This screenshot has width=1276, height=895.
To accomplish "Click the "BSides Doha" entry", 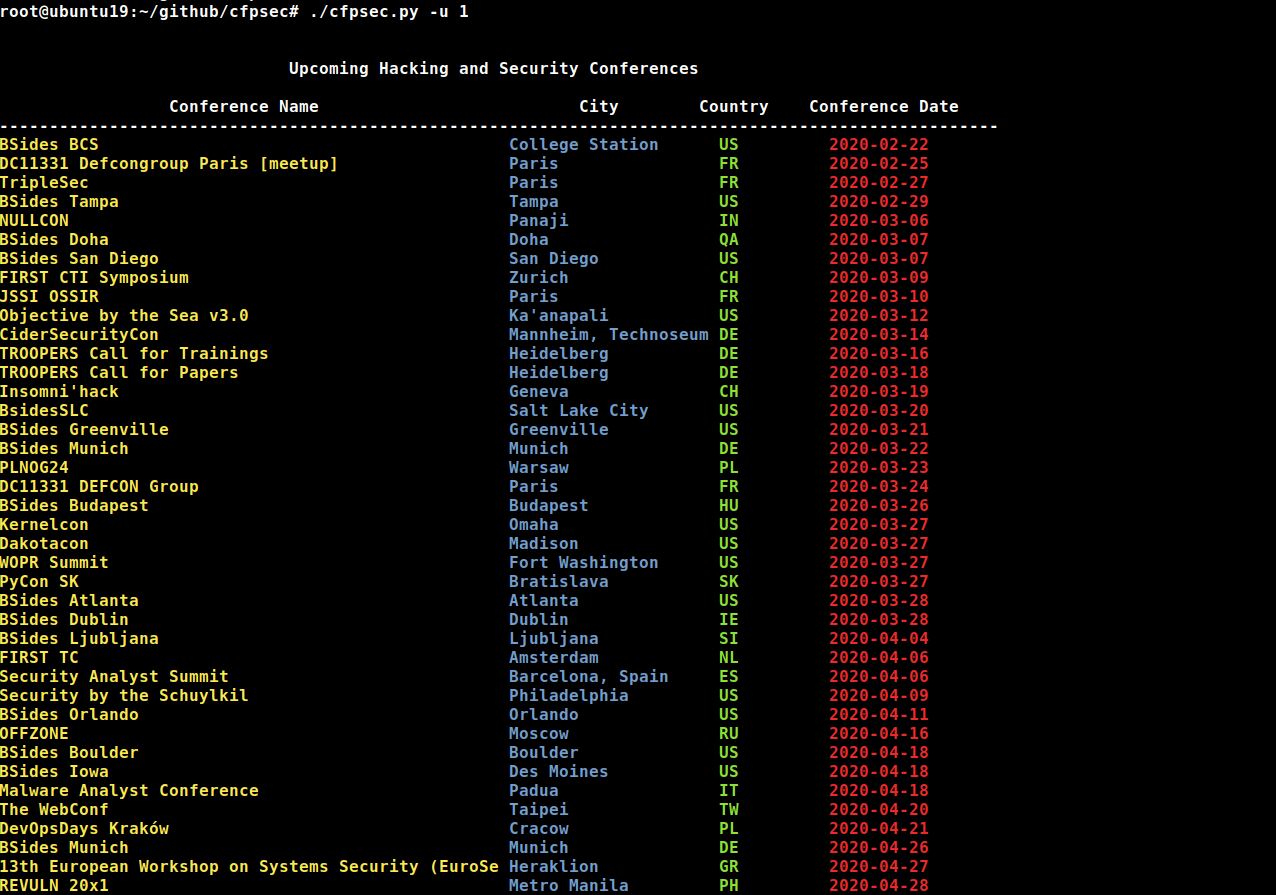I will point(54,239).
